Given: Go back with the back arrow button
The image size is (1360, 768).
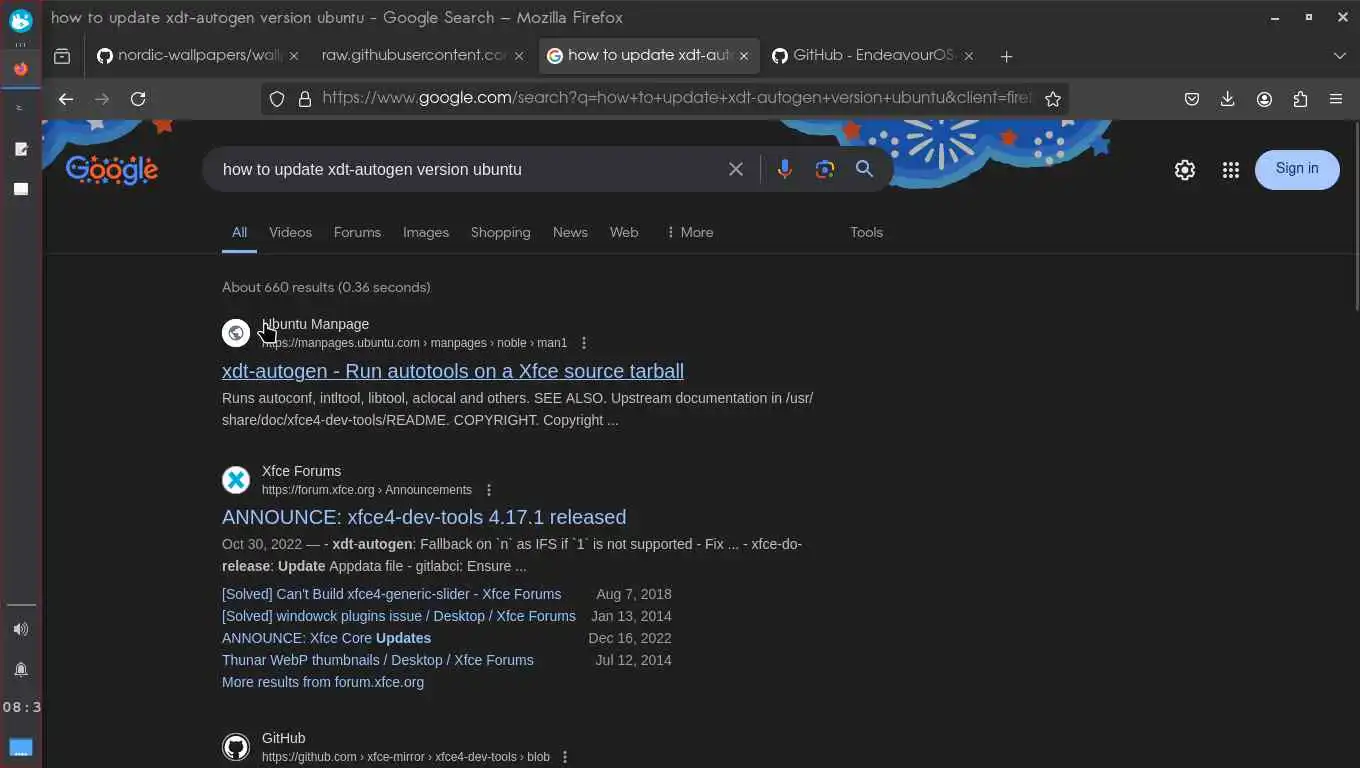Looking at the screenshot, I should (66, 99).
